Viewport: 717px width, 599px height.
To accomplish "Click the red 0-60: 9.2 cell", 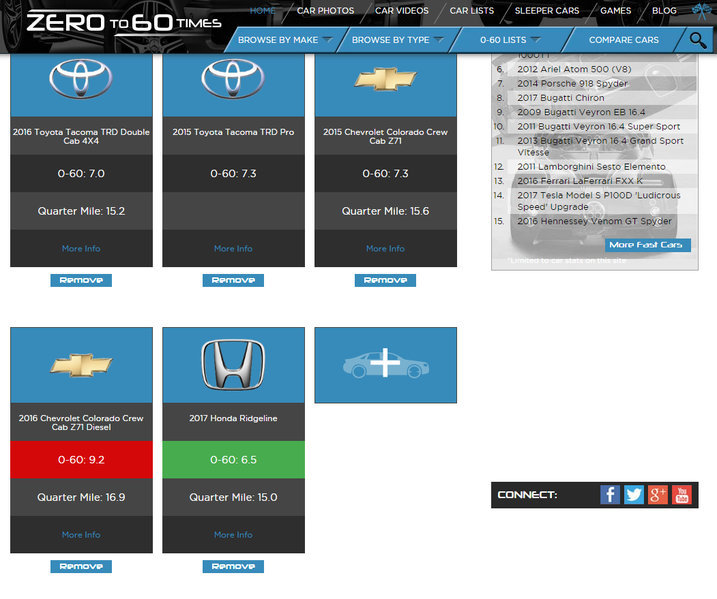I will pyautogui.click(x=81, y=460).
